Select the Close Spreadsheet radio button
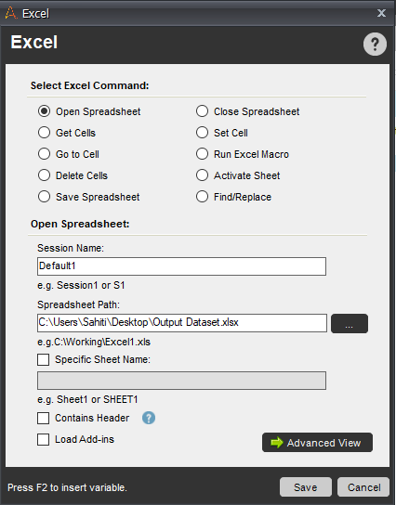 [x=202, y=111]
